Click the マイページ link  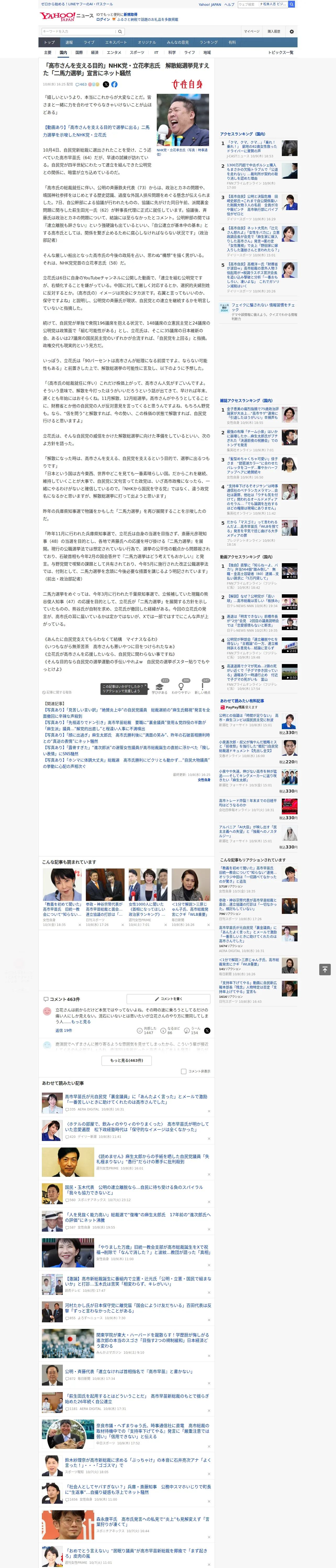coord(251,31)
